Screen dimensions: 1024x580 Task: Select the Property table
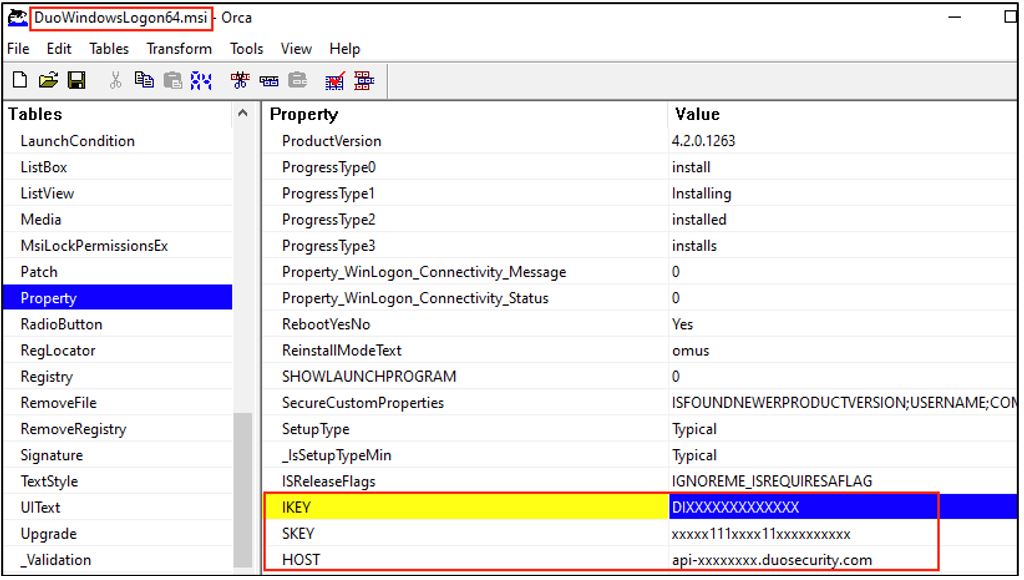[118, 298]
